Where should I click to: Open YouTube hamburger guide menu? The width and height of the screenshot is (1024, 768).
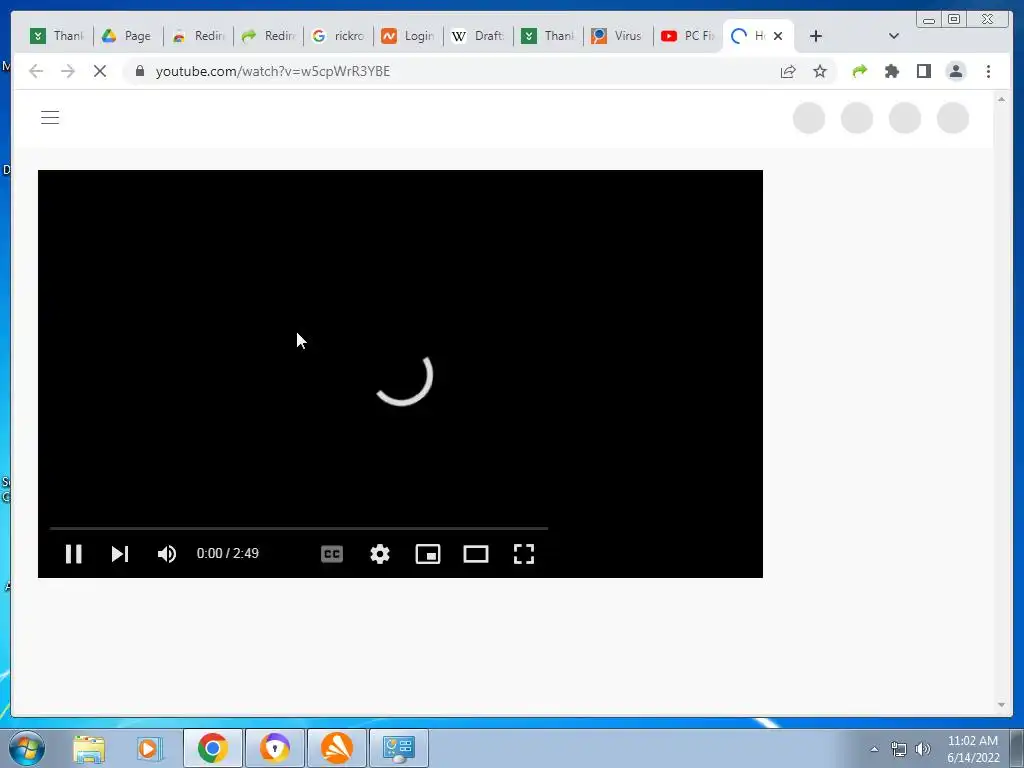[x=50, y=118]
